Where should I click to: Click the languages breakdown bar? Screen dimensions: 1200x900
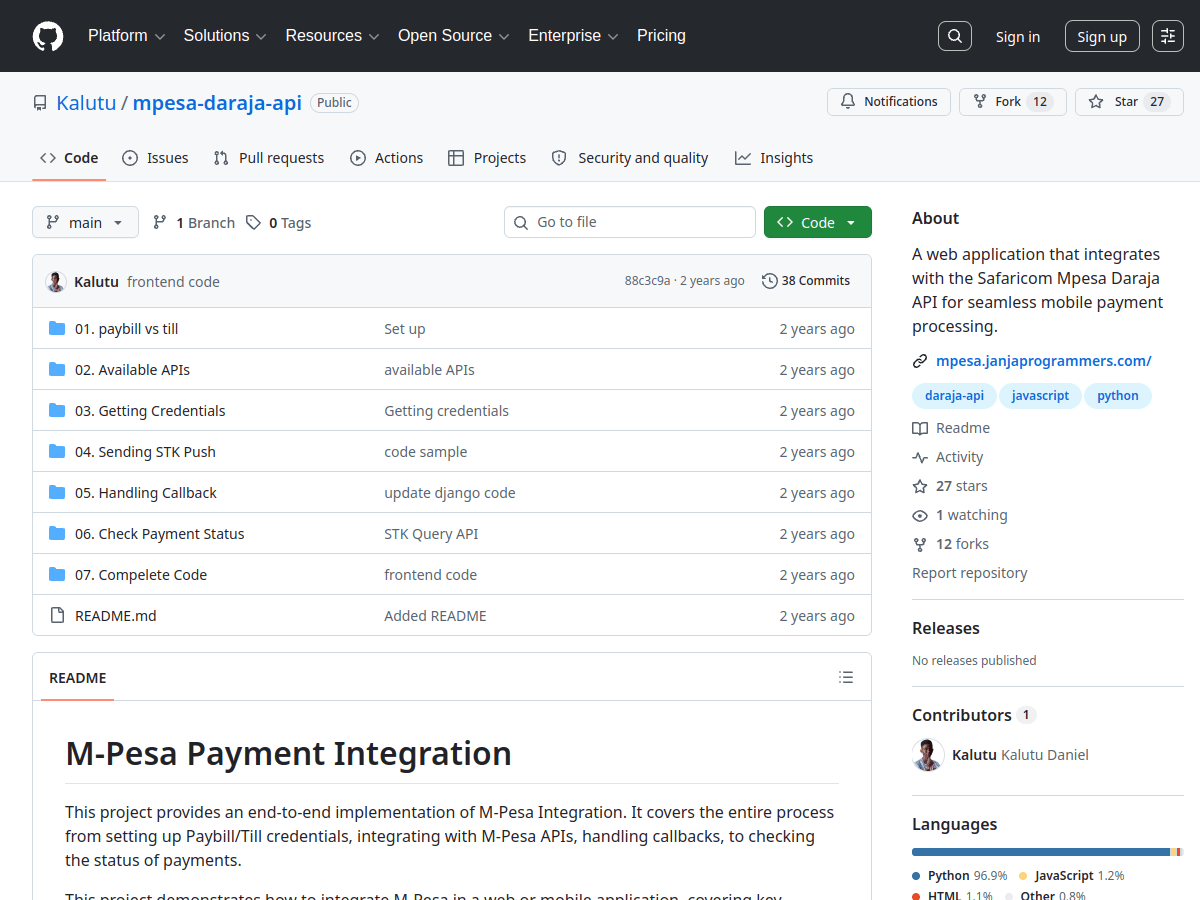1048,852
